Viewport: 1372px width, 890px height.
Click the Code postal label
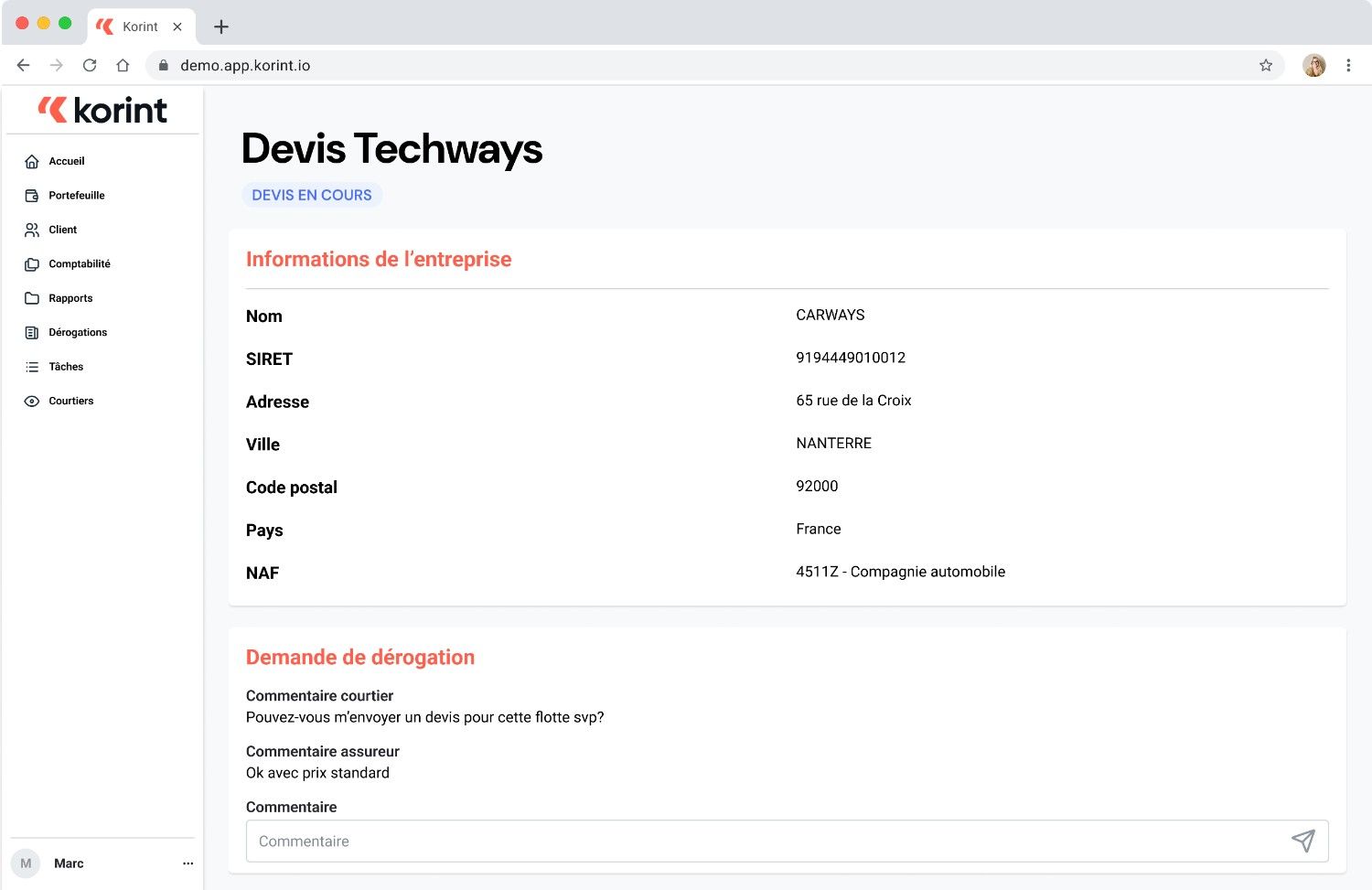point(292,488)
